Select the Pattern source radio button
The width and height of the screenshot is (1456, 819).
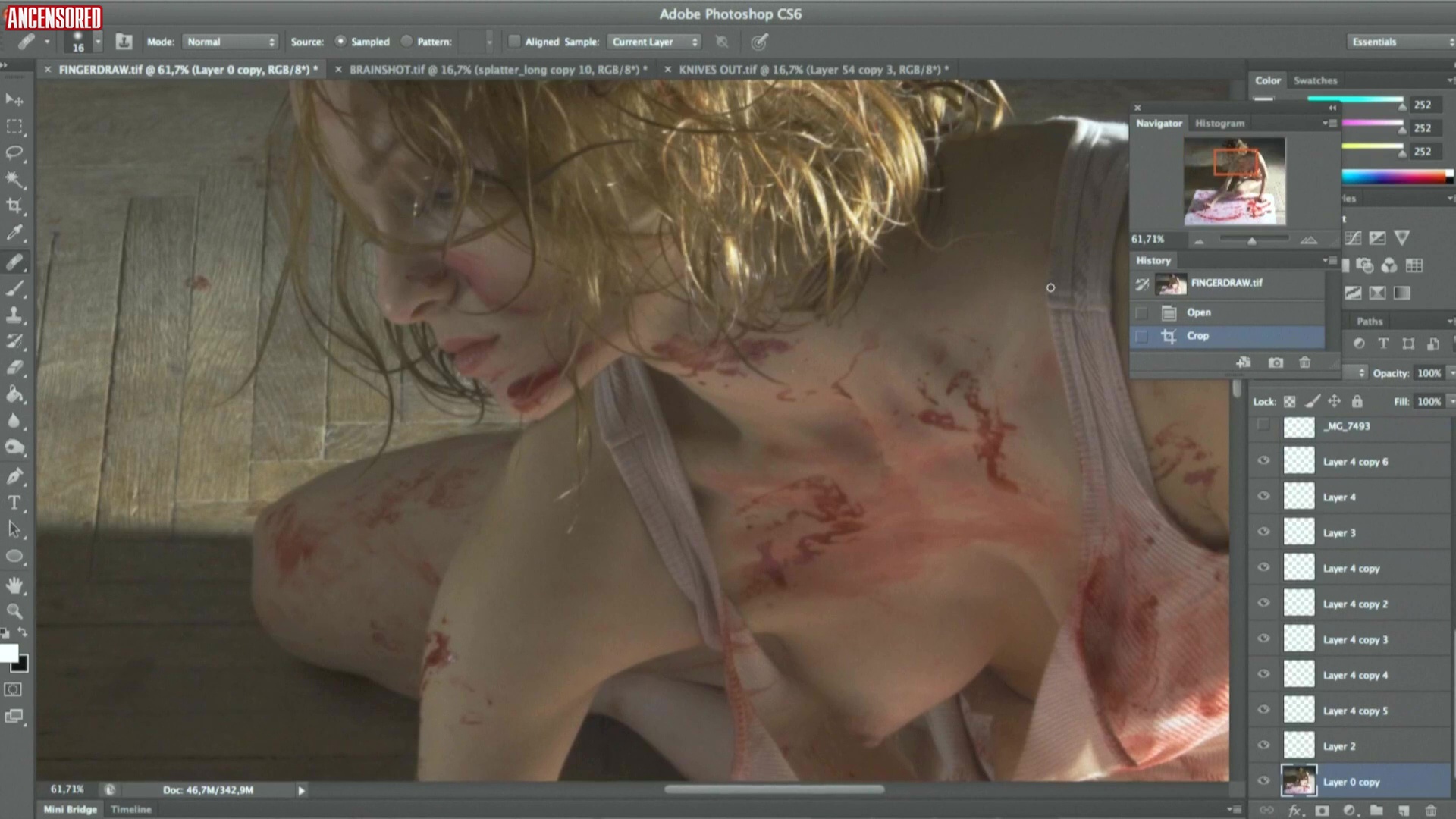pyautogui.click(x=407, y=42)
